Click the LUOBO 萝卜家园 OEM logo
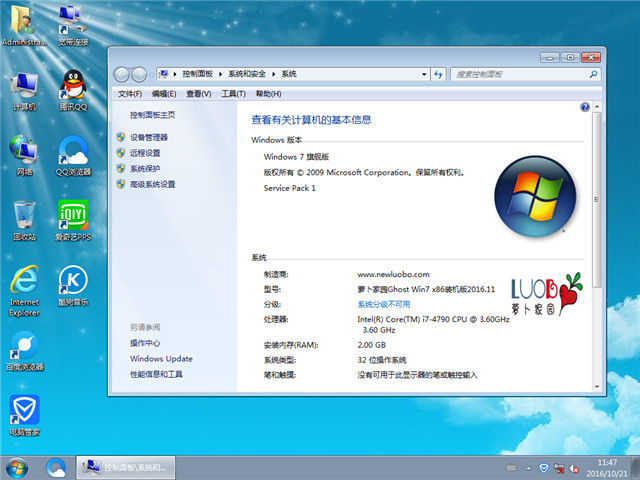 [546, 295]
